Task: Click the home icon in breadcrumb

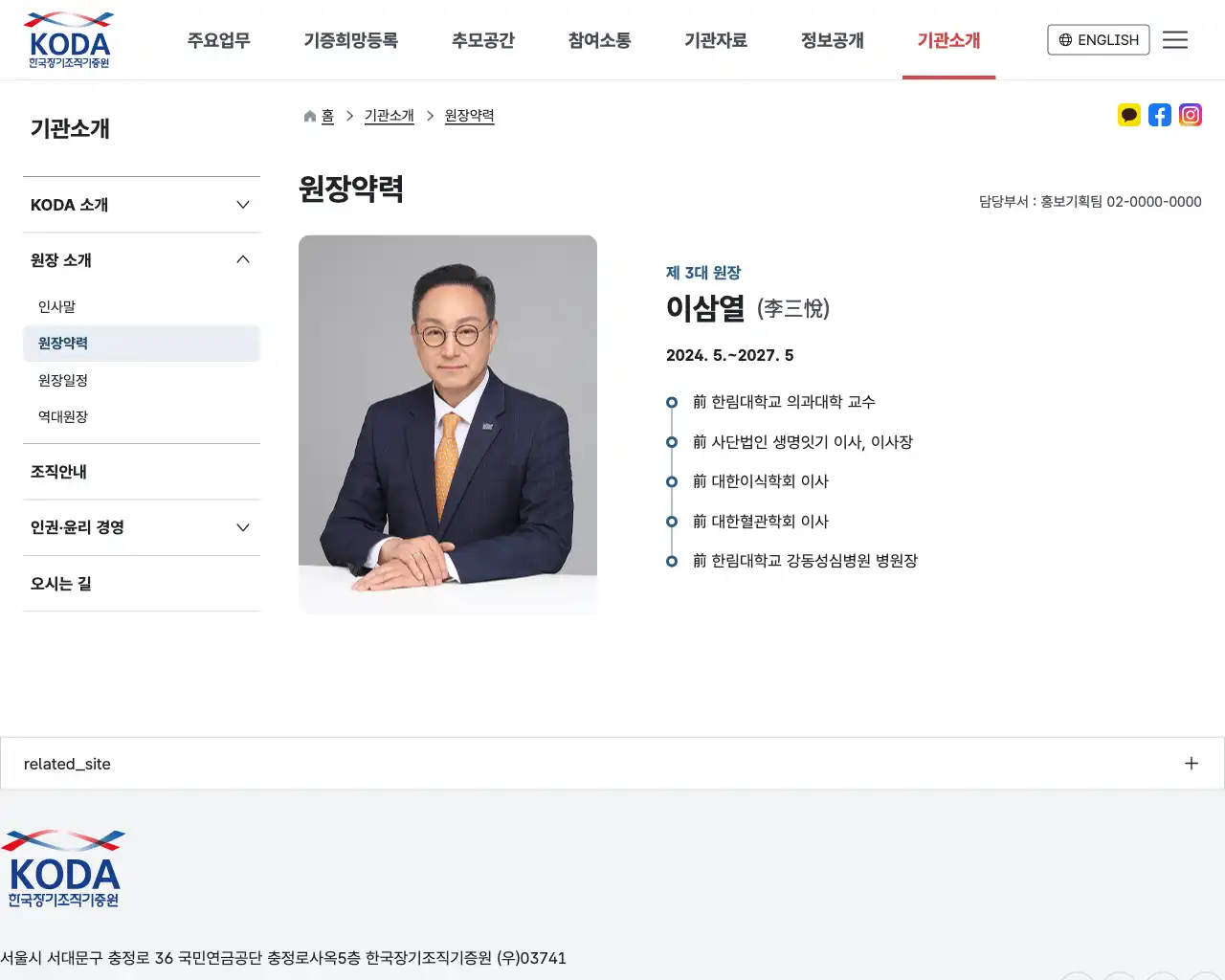Action: 309,115
